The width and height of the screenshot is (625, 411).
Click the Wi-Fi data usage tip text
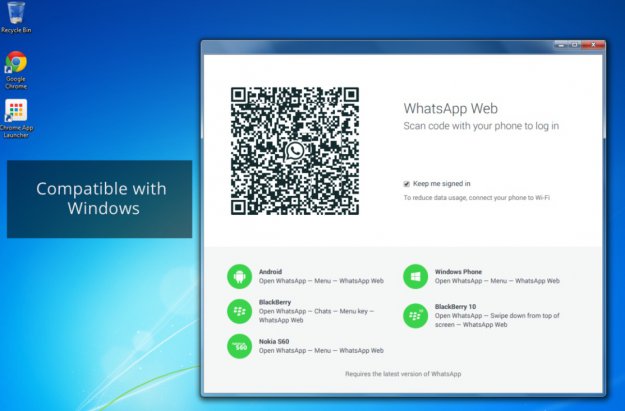pyautogui.click(x=477, y=198)
